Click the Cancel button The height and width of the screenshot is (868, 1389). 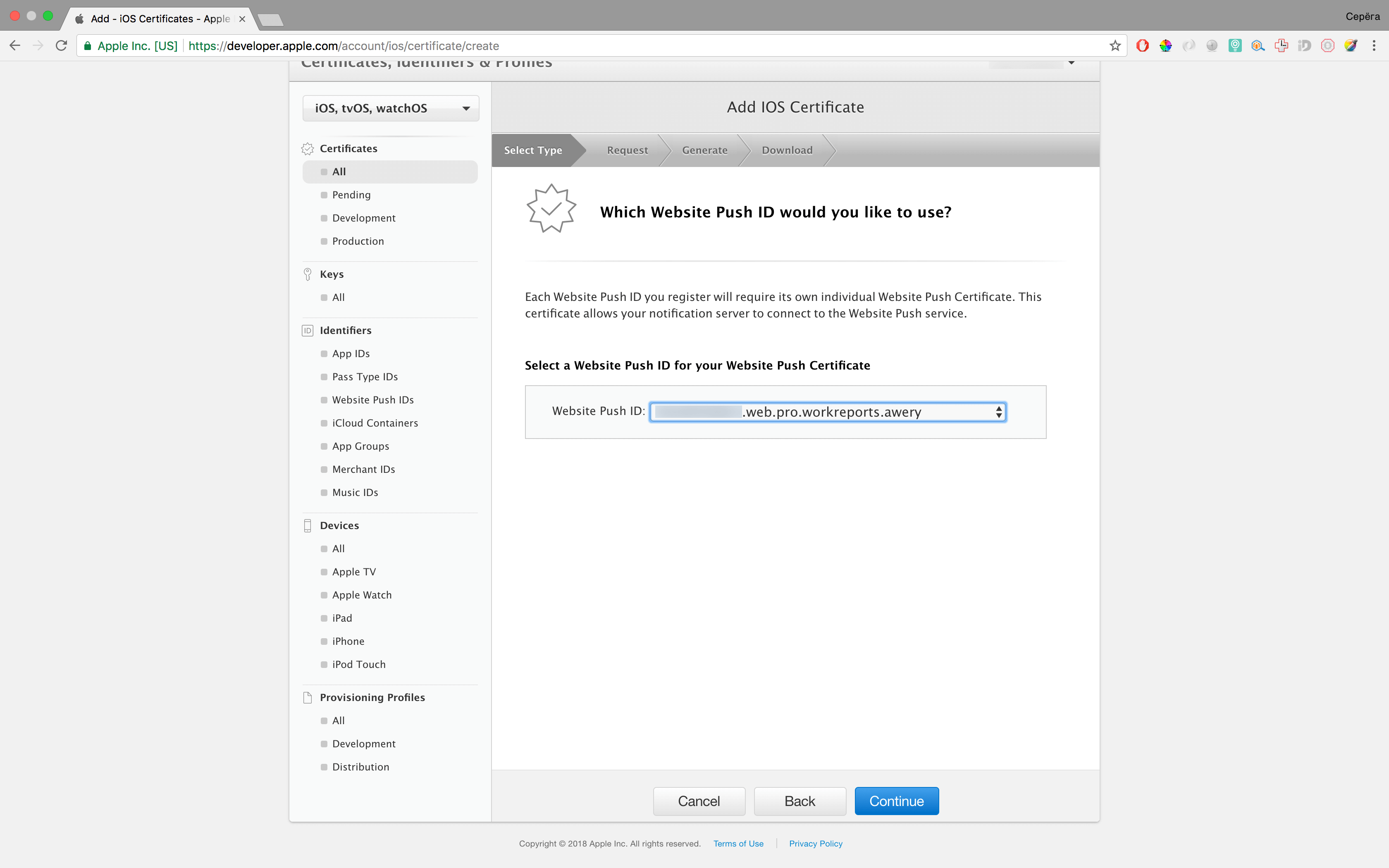pyautogui.click(x=699, y=801)
